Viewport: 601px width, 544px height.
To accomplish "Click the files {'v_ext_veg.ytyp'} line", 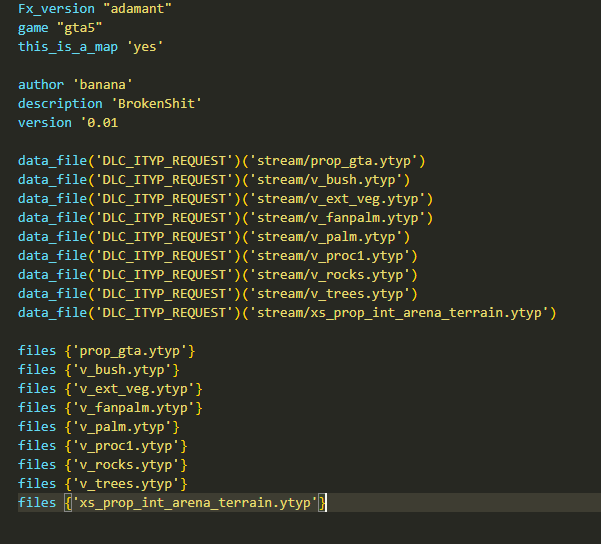I will coord(110,389).
